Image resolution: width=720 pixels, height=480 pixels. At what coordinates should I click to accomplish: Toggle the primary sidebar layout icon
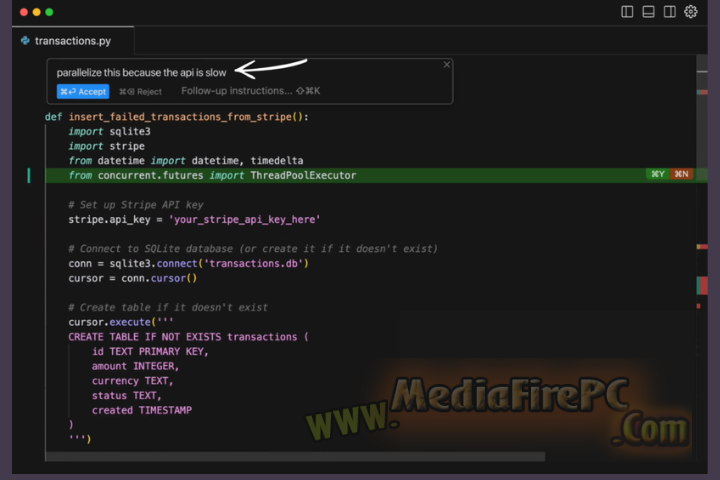pyautogui.click(x=627, y=11)
